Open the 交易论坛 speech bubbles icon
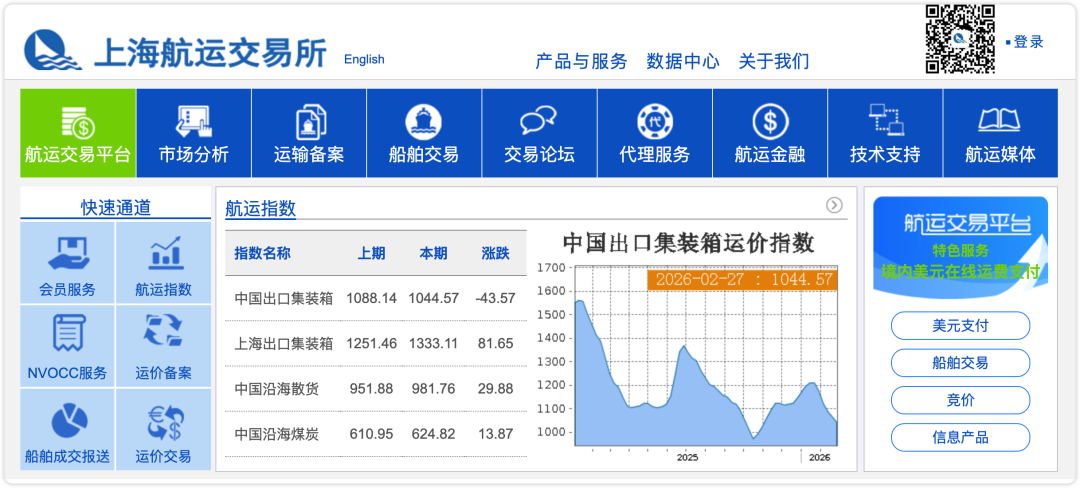This screenshot has width=1080, height=488. point(539,122)
